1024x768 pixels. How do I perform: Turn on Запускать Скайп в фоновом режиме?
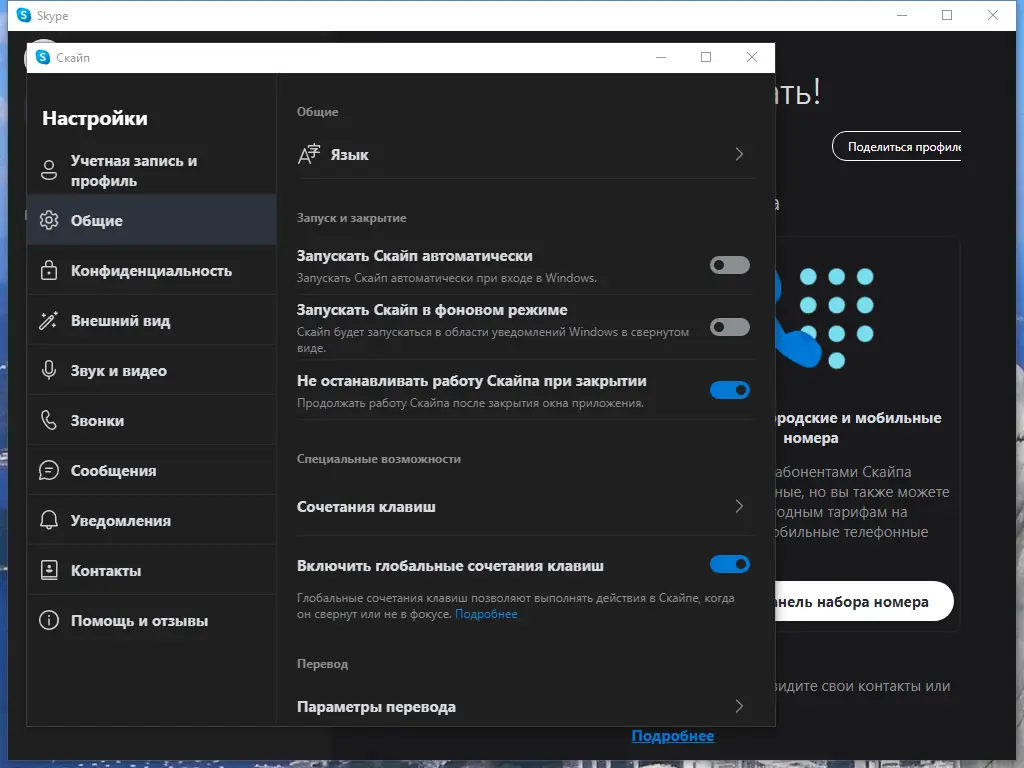point(730,327)
